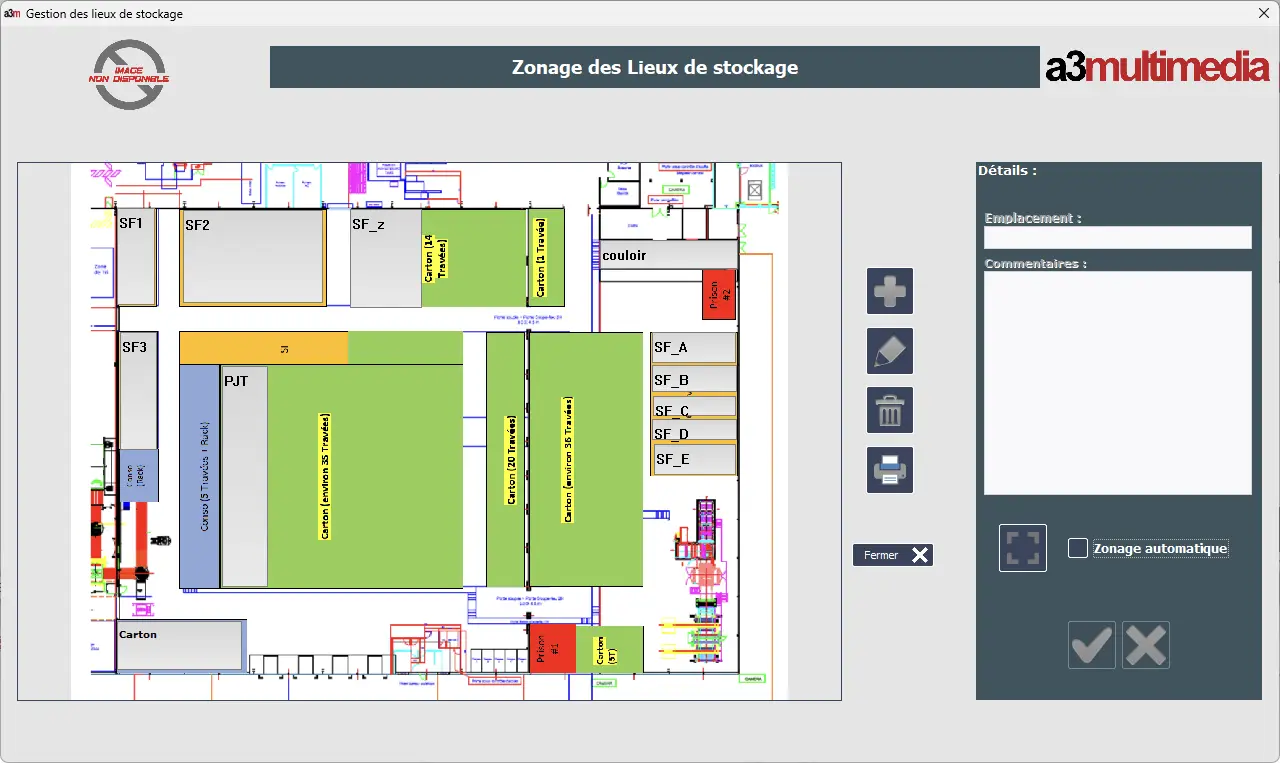
Task: Click the trash bin delete icon
Action: [890, 410]
